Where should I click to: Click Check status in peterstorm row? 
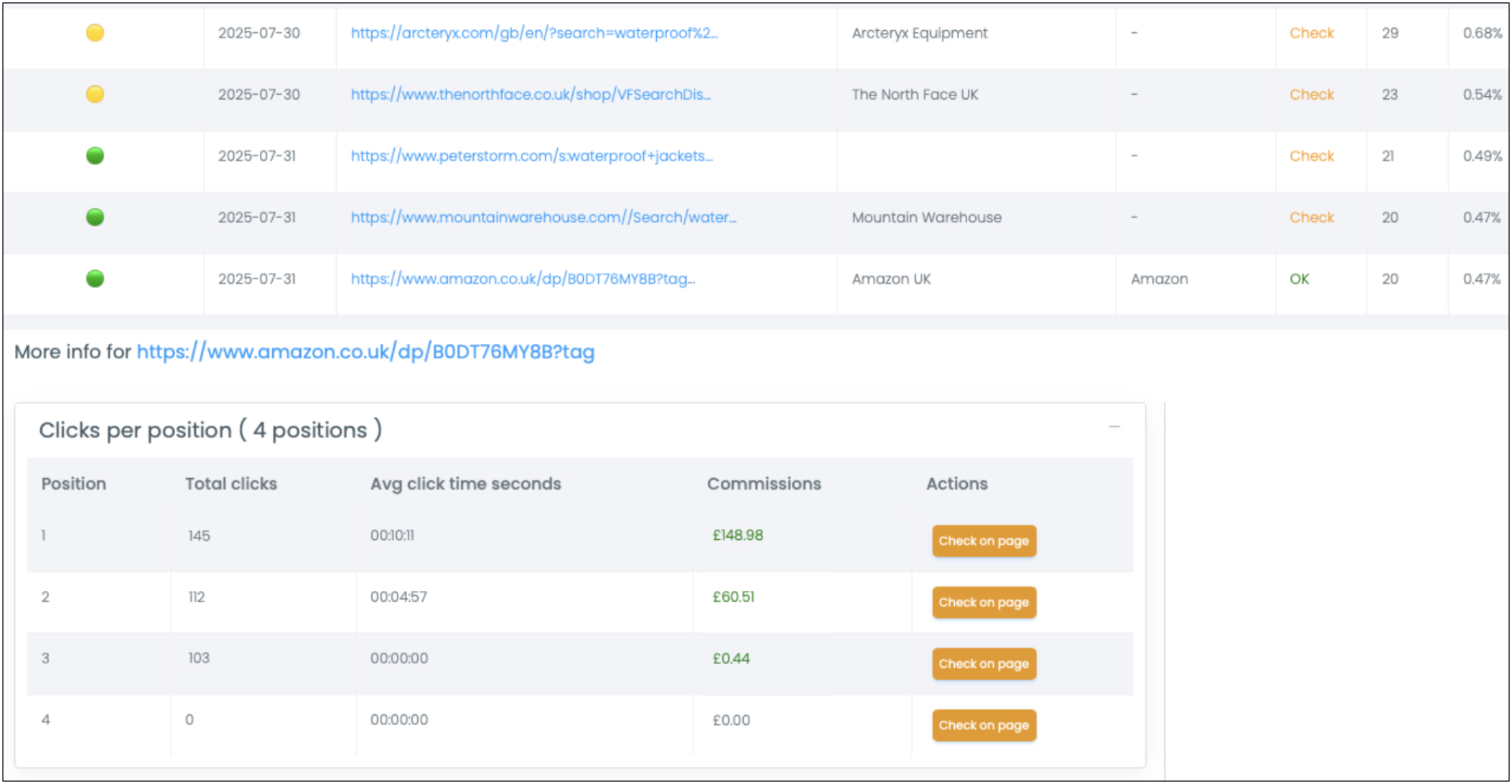pos(1311,156)
